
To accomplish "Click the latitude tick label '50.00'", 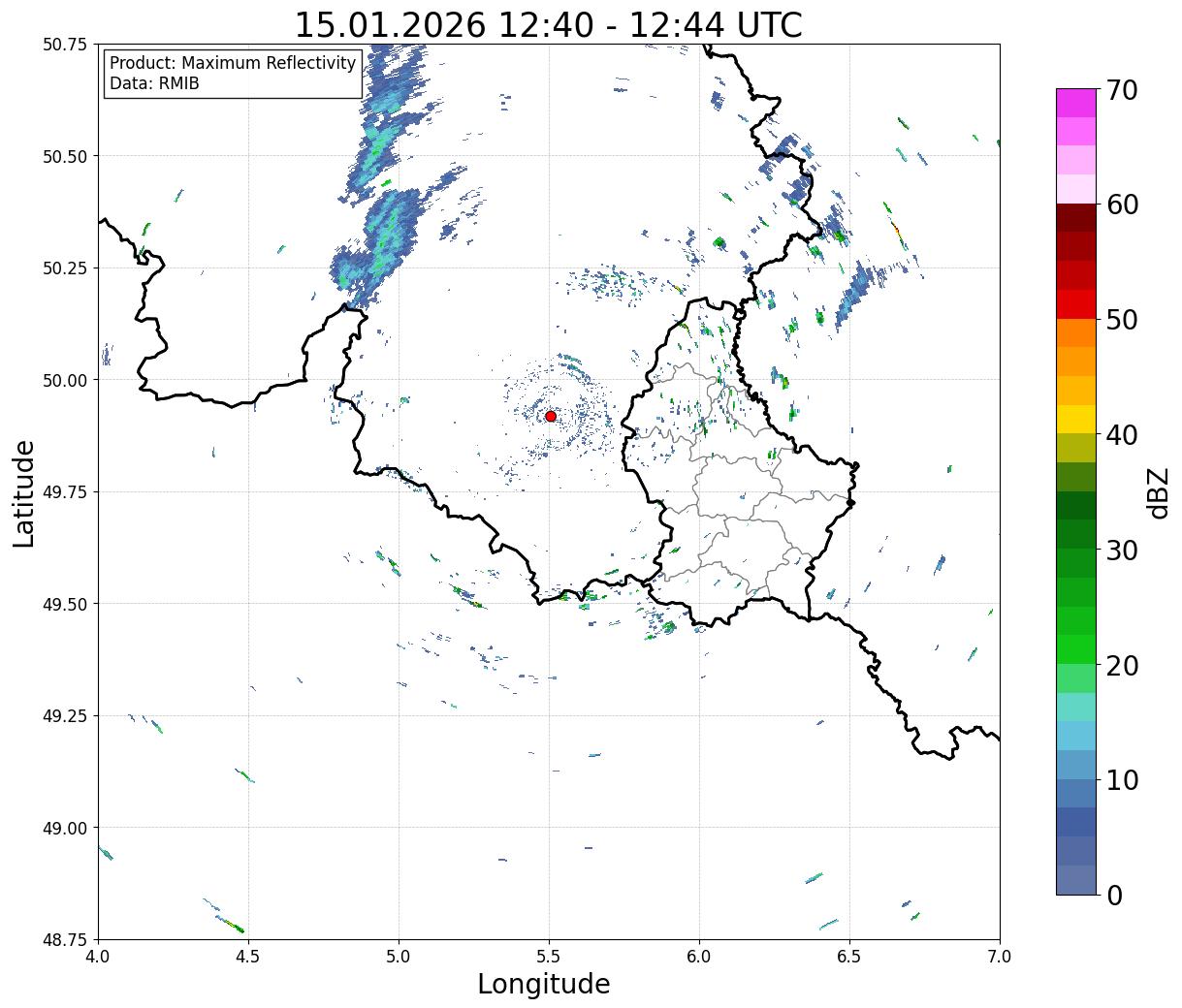I will [65, 380].
